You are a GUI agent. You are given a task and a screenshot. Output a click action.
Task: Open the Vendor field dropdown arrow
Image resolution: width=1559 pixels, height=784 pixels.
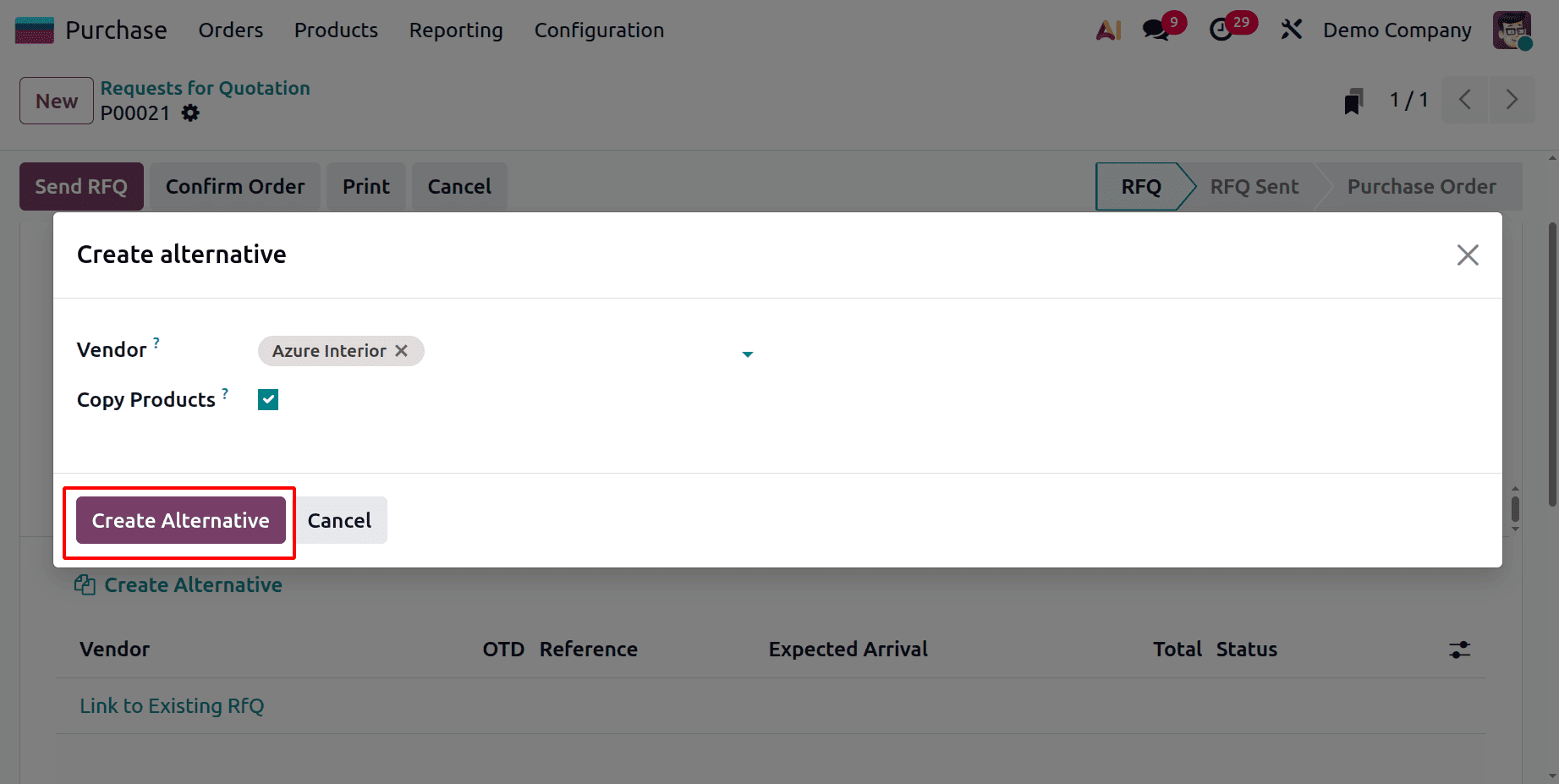747,354
